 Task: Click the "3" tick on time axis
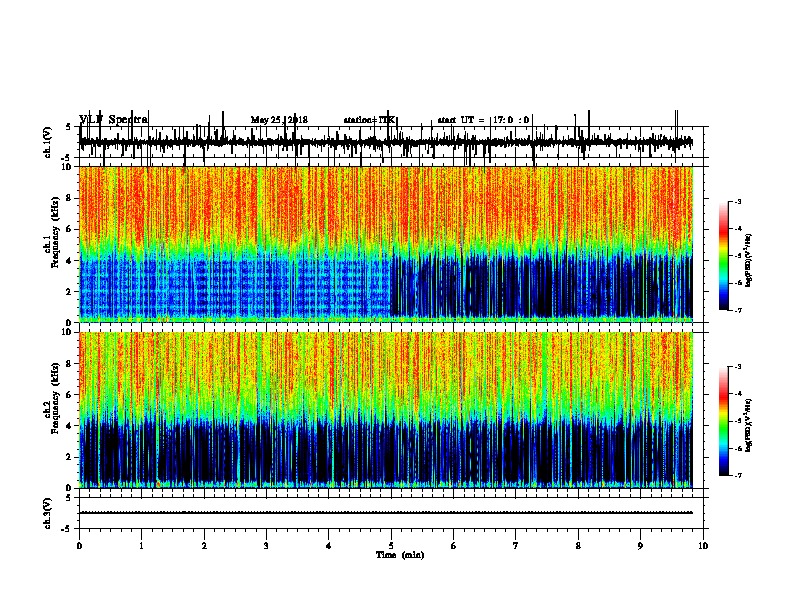coord(266,546)
